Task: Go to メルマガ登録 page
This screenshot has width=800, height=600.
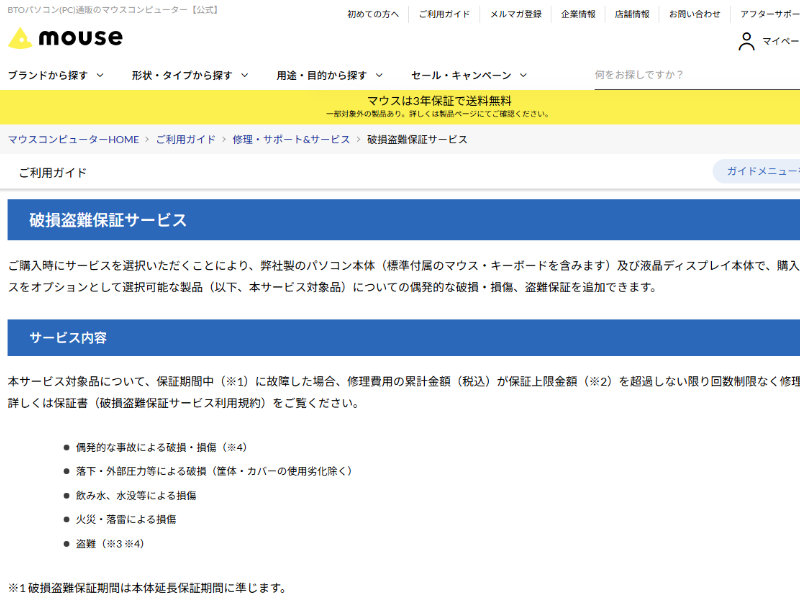Action: pos(515,14)
